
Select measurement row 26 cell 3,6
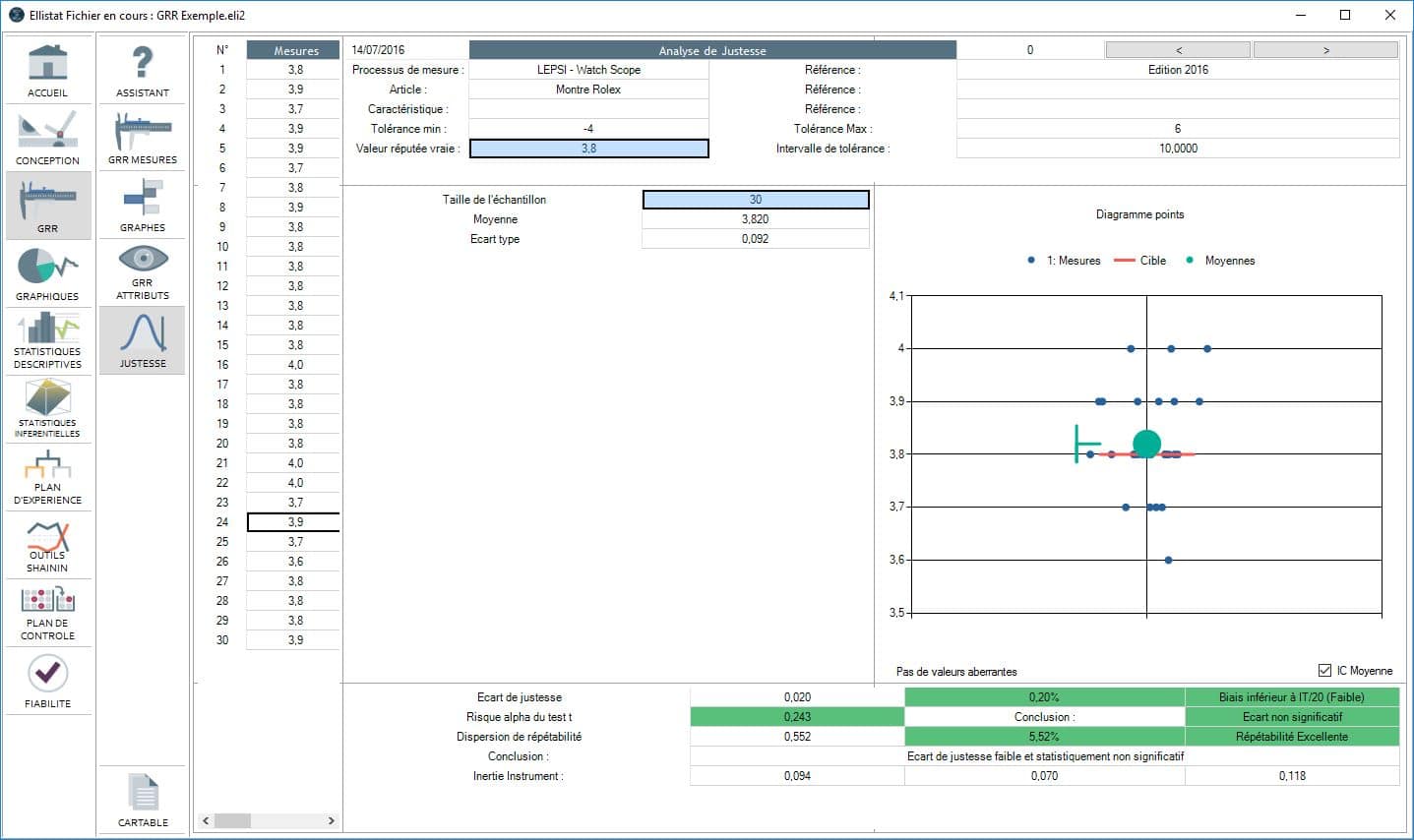pos(293,562)
